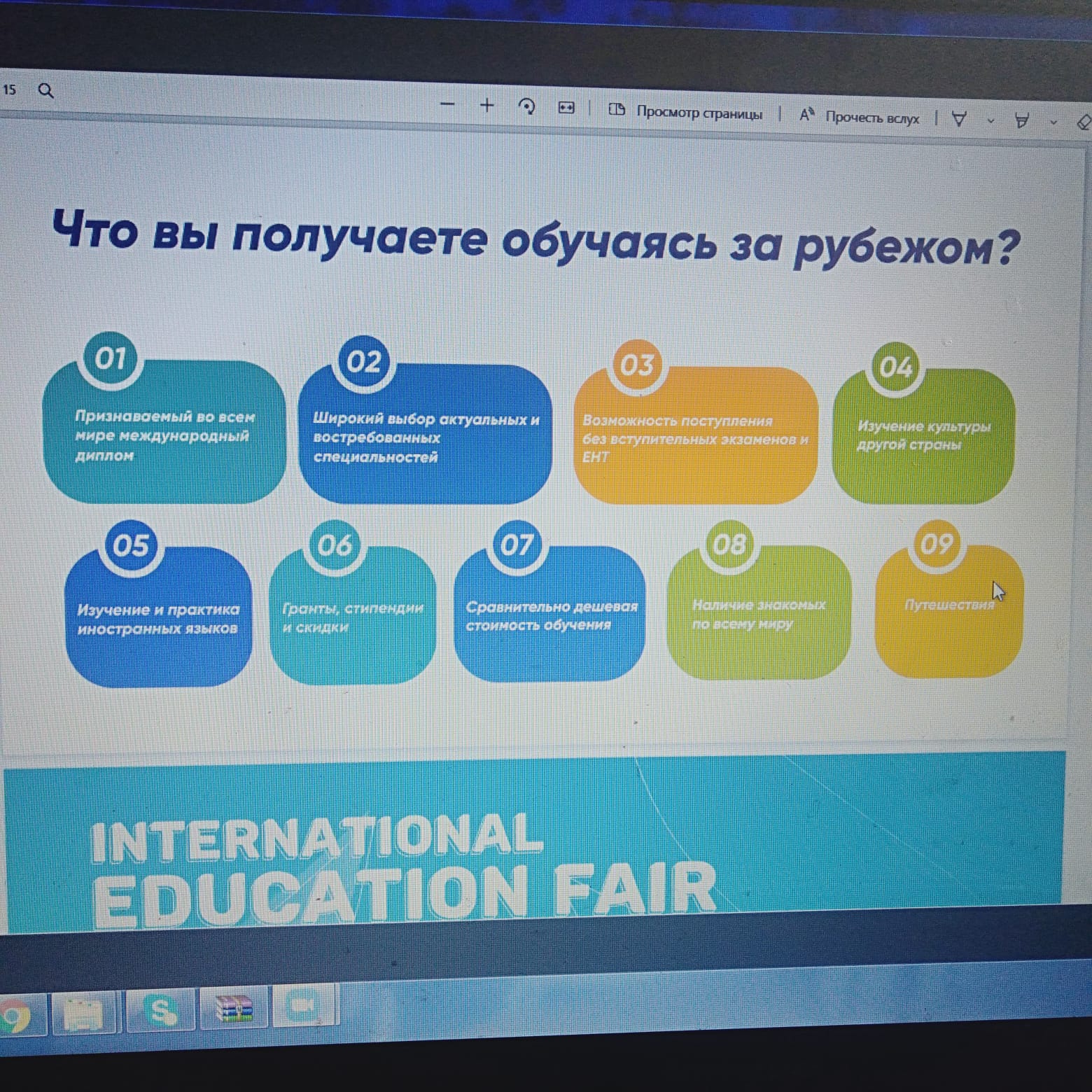
Task: Expand the Highlight tool options dropdown arrow
Action: tap(1053, 122)
